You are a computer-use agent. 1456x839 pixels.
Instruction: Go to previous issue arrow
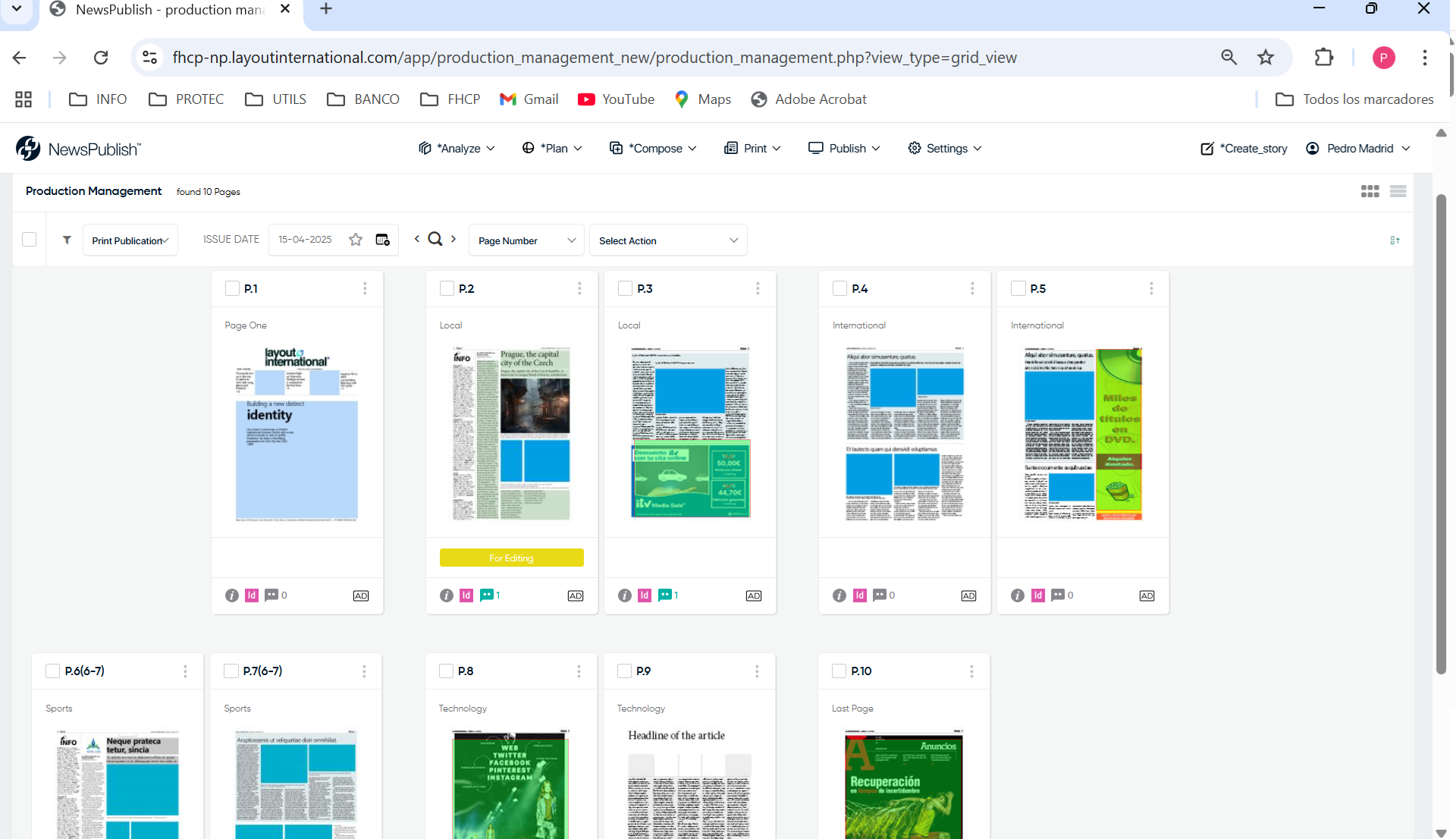tap(416, 239)
